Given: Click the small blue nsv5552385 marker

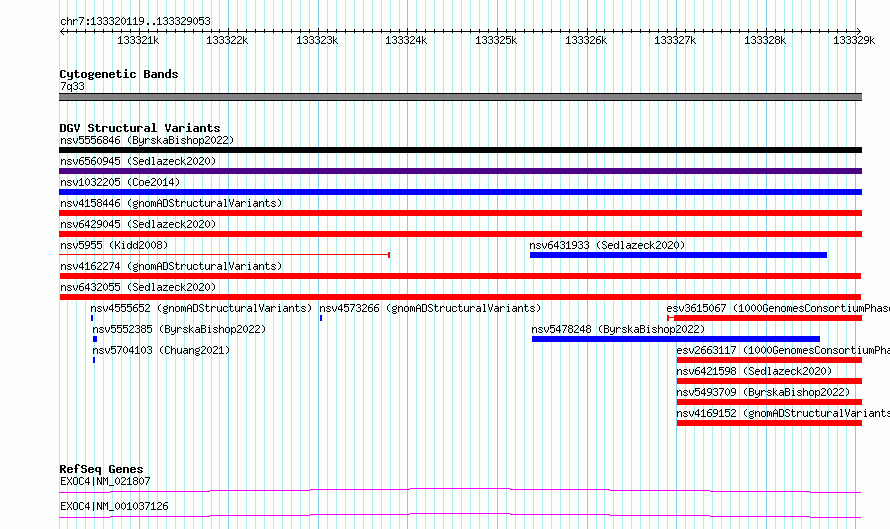Looking at the screenshot, I should coord(95,339).
